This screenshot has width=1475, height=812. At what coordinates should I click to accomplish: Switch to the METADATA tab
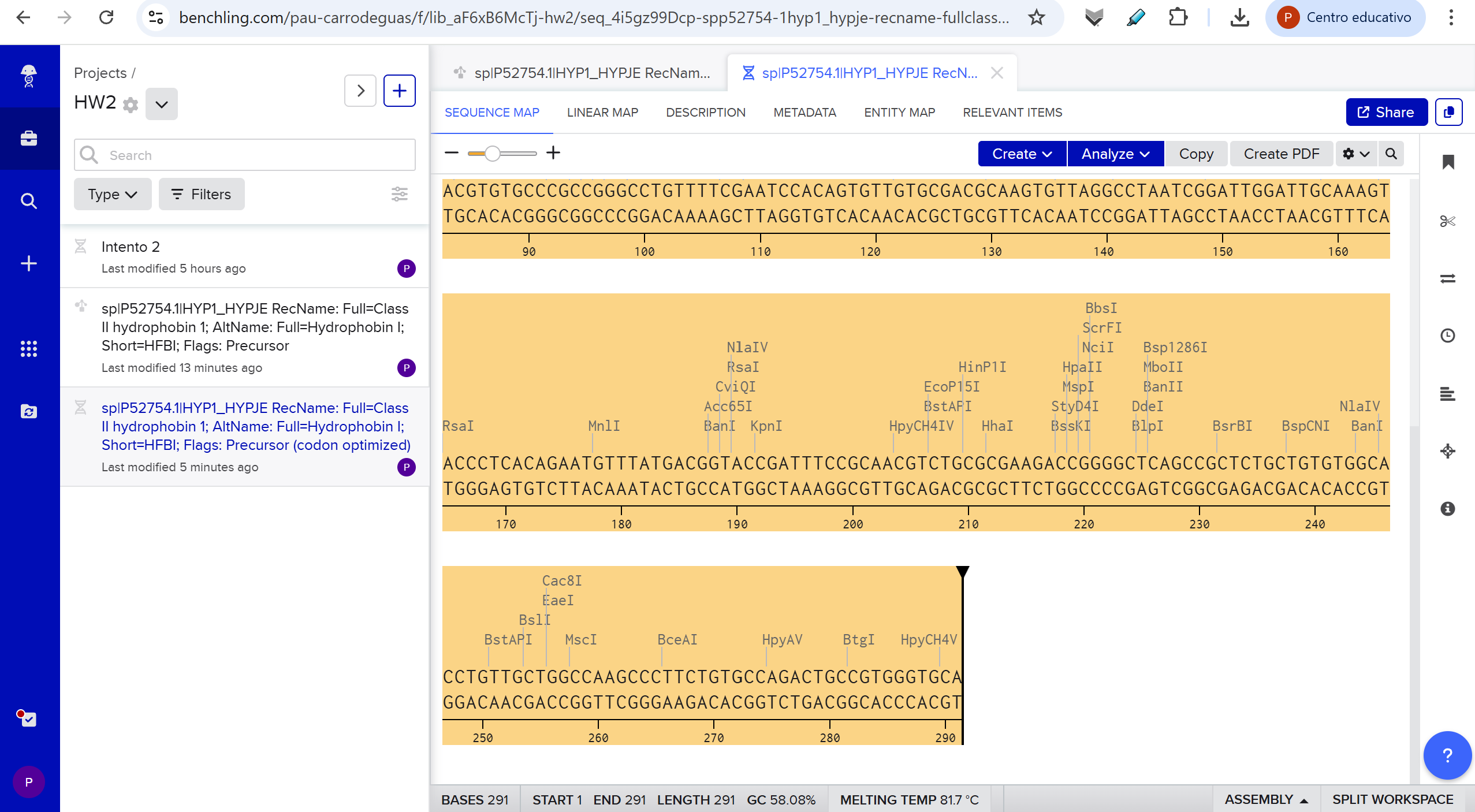(804, 112)
